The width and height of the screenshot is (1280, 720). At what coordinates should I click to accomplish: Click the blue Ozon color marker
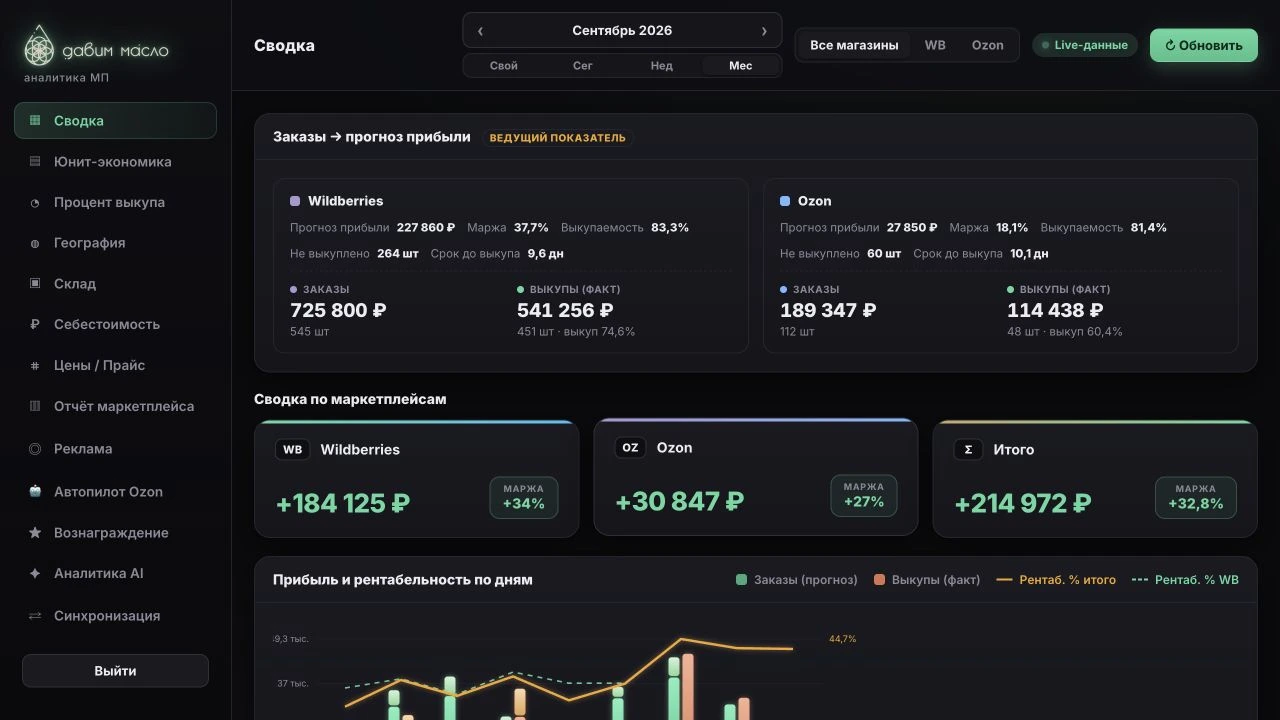click(x=785, y=201)
